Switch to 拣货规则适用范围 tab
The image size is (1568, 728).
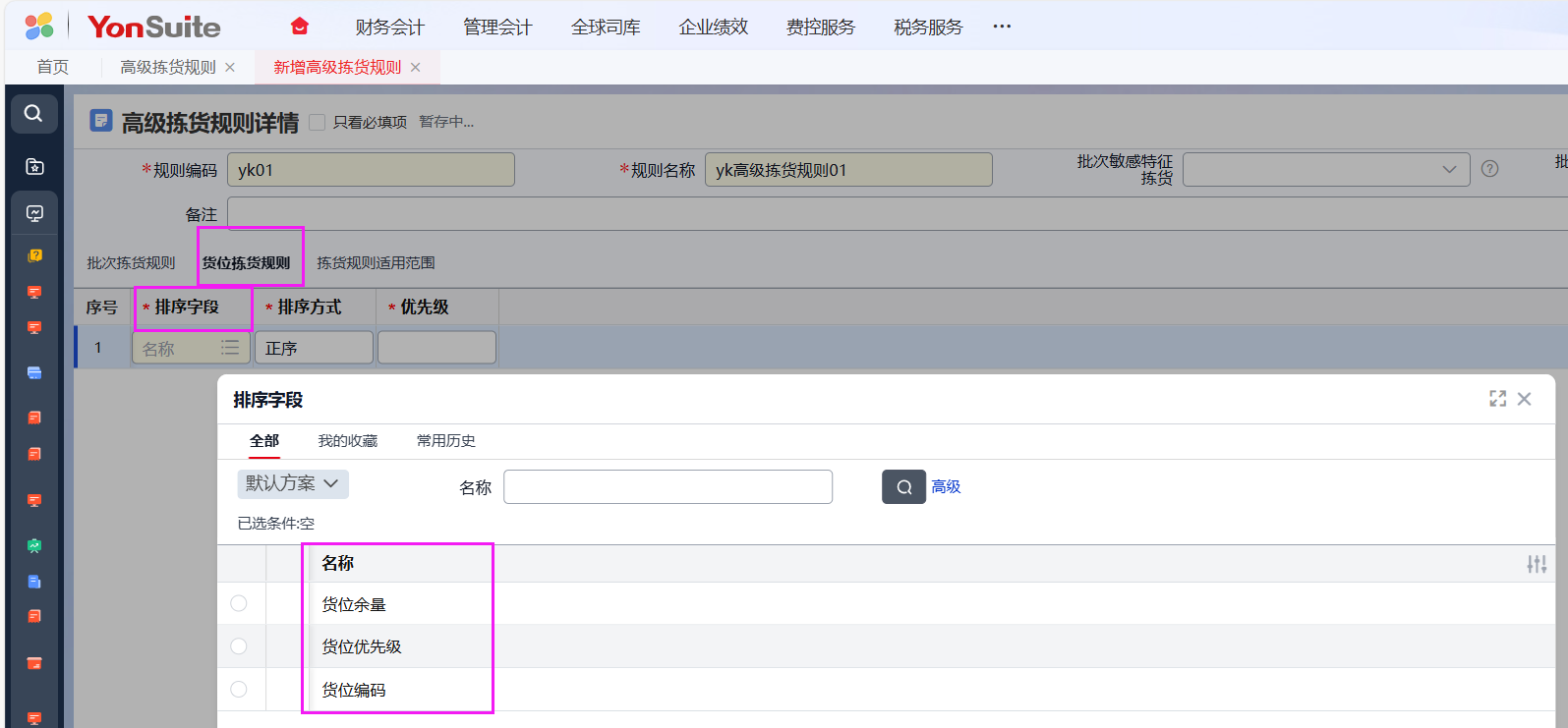tap(376, 263)
